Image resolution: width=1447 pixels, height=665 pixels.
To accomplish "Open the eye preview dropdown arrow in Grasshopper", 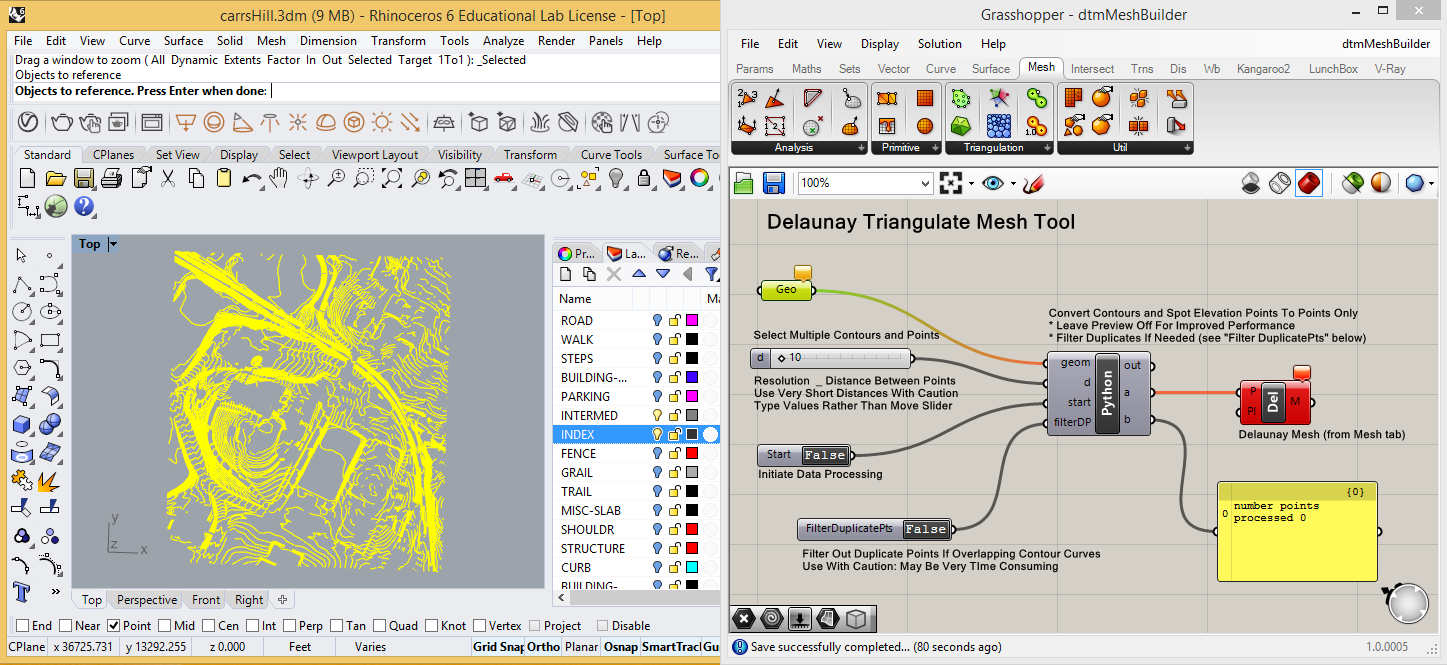I will tap(1013, 184).
